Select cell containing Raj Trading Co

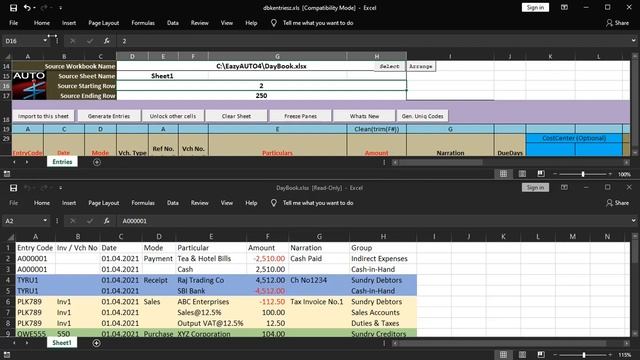211,280
